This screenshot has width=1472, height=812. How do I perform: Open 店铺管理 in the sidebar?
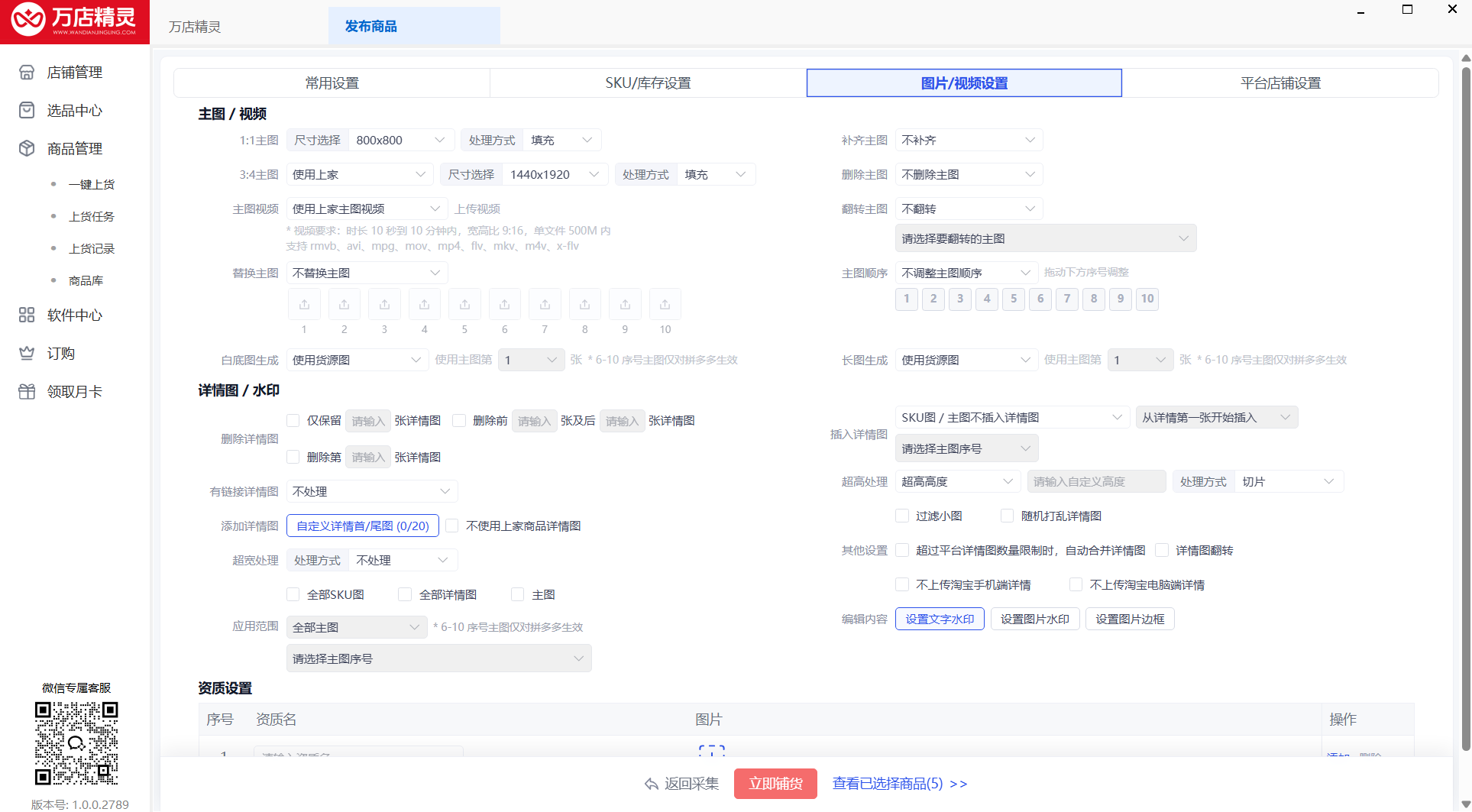click(75, 73)
